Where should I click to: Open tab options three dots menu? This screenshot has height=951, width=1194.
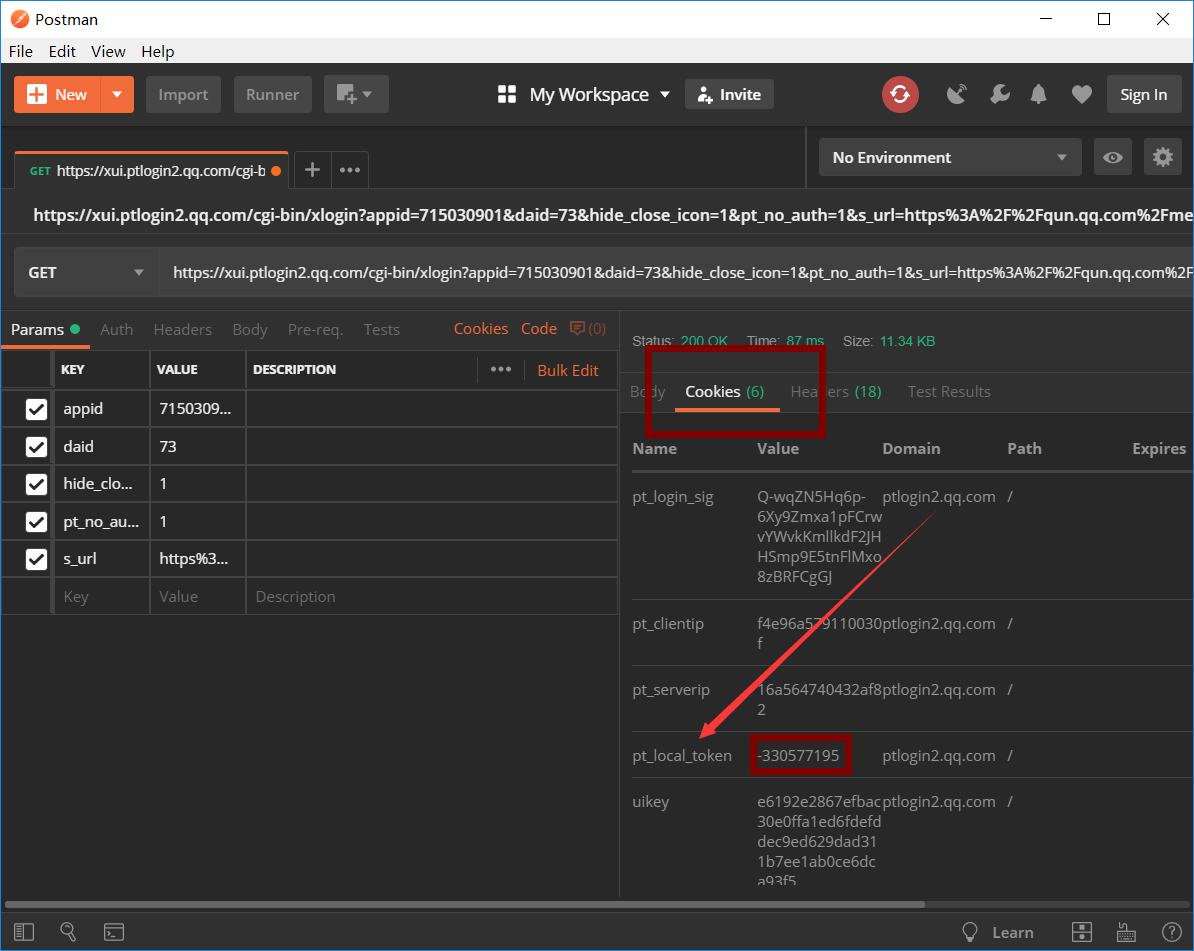pos(350,170)
